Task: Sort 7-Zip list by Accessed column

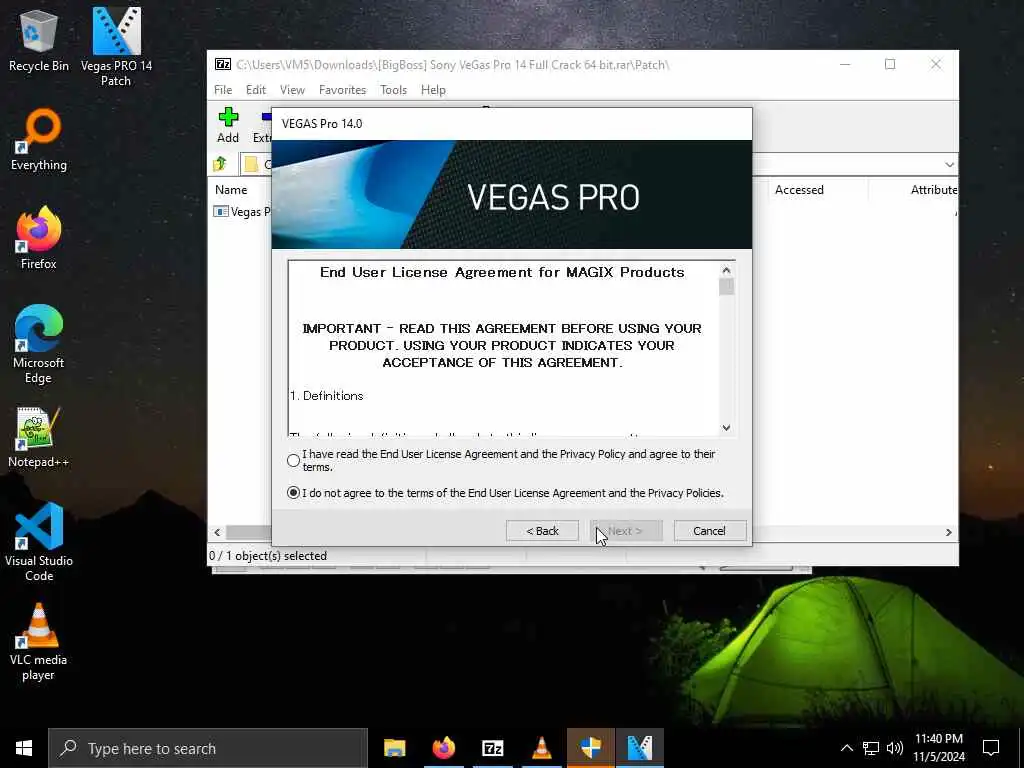Action: [x=799, y=190]
